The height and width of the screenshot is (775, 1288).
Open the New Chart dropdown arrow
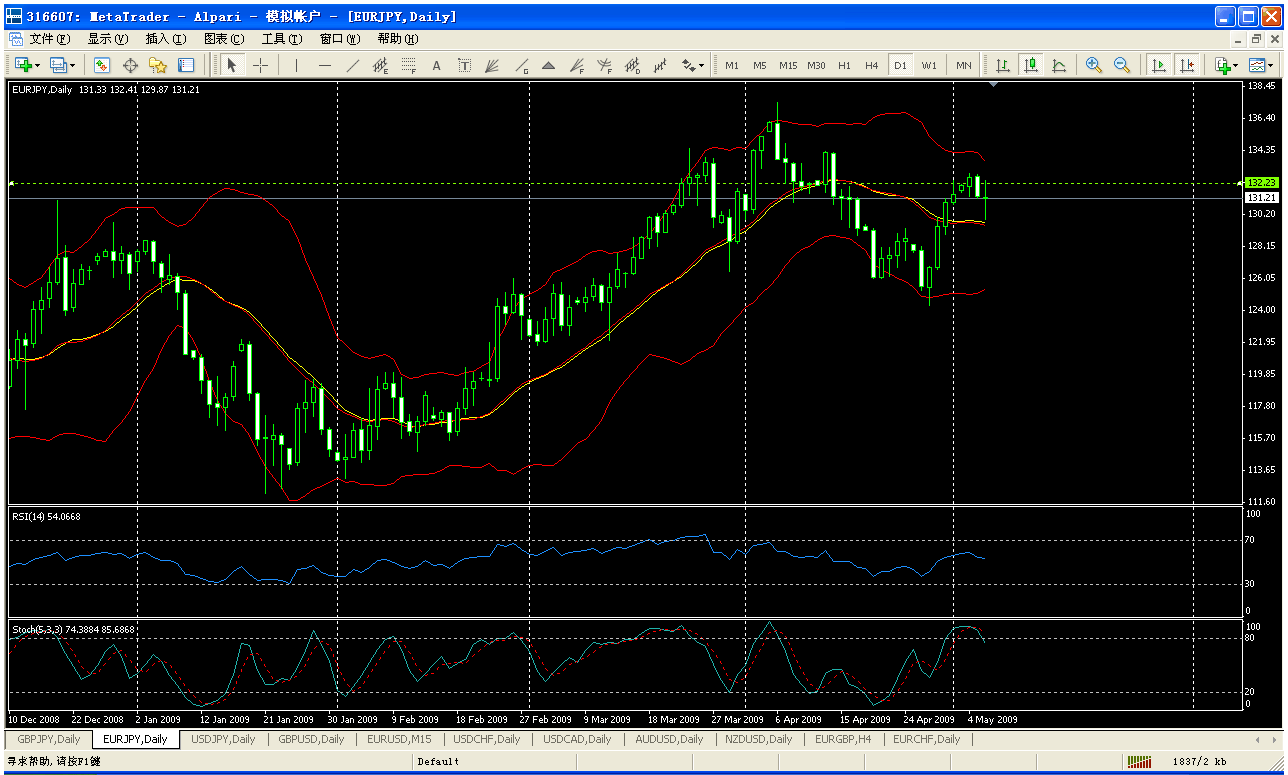tap(37, 65)
